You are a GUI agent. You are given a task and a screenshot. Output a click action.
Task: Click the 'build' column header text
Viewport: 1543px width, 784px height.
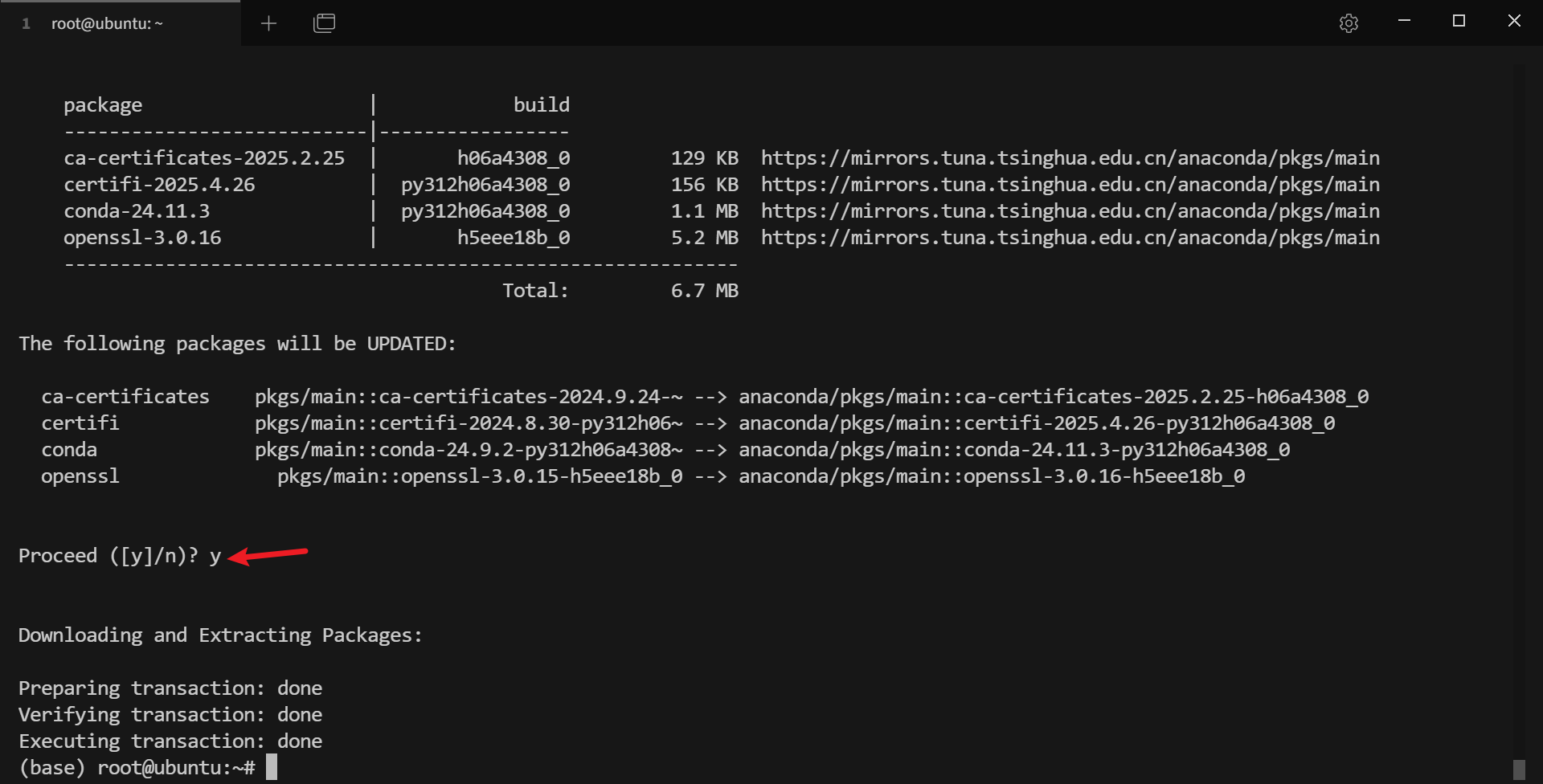[x=541, y=105]
